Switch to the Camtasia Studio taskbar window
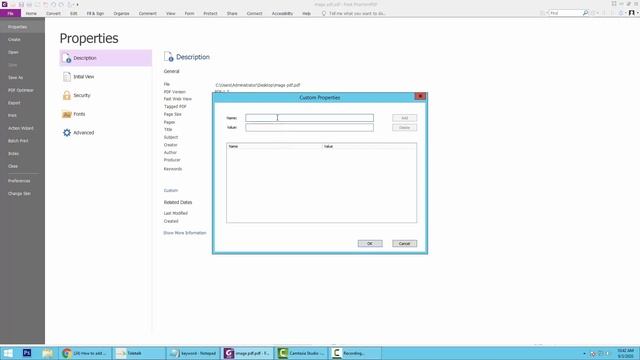Image resolution: width=640 pixels, height=360 pixels. tap(302, 353)
